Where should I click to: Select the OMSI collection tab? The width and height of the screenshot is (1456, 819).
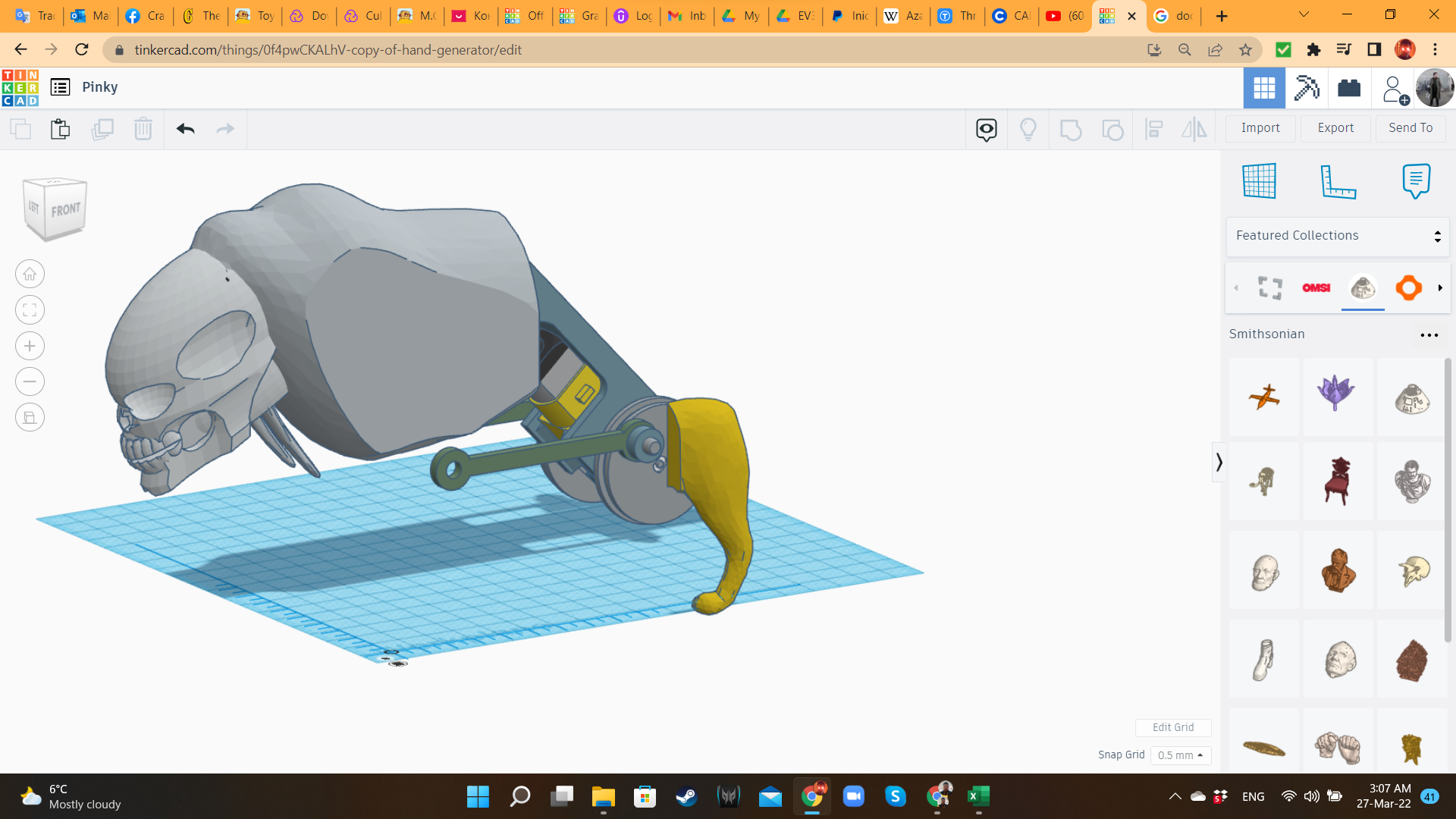pos(1316,288)
